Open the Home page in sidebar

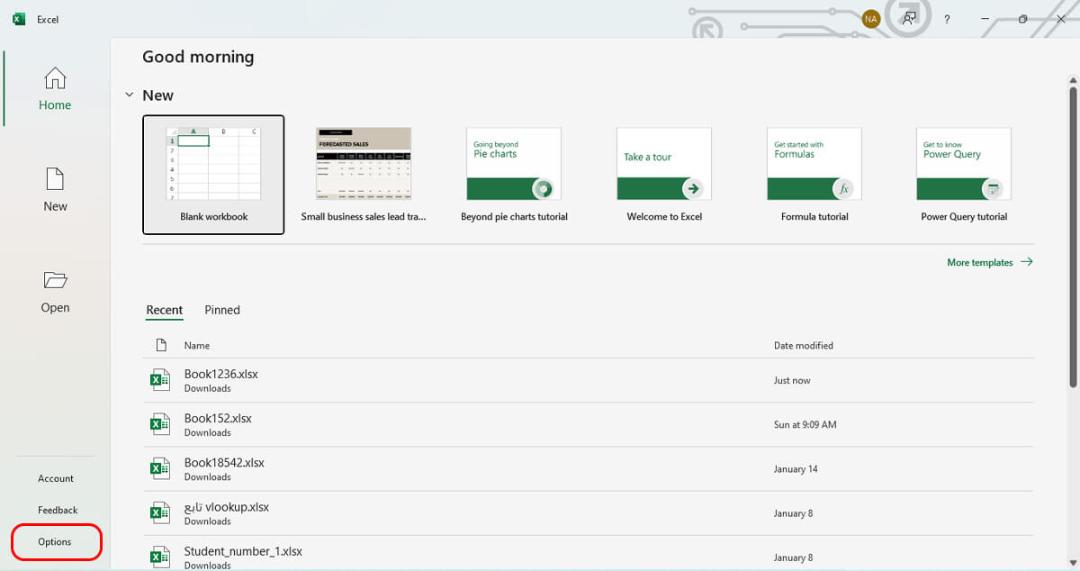[54, 88]
